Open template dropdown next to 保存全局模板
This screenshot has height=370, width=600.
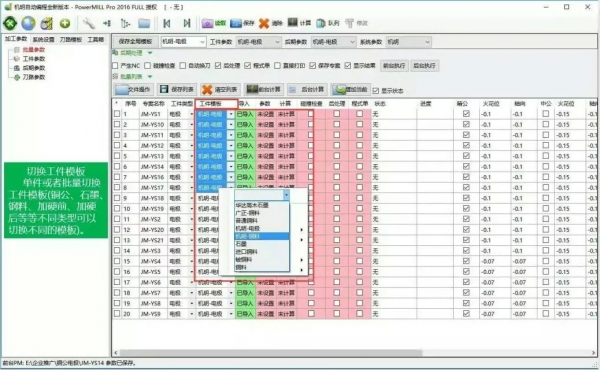pos(202,42)
